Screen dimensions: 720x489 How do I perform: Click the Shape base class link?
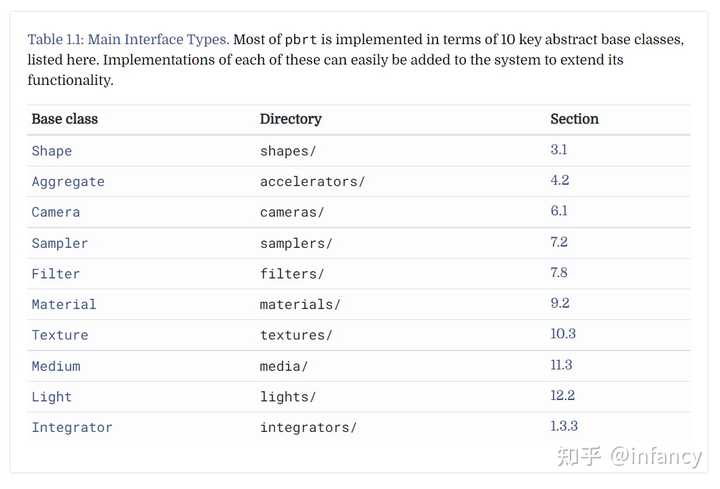pyautogui.click(x=52, y=151)
